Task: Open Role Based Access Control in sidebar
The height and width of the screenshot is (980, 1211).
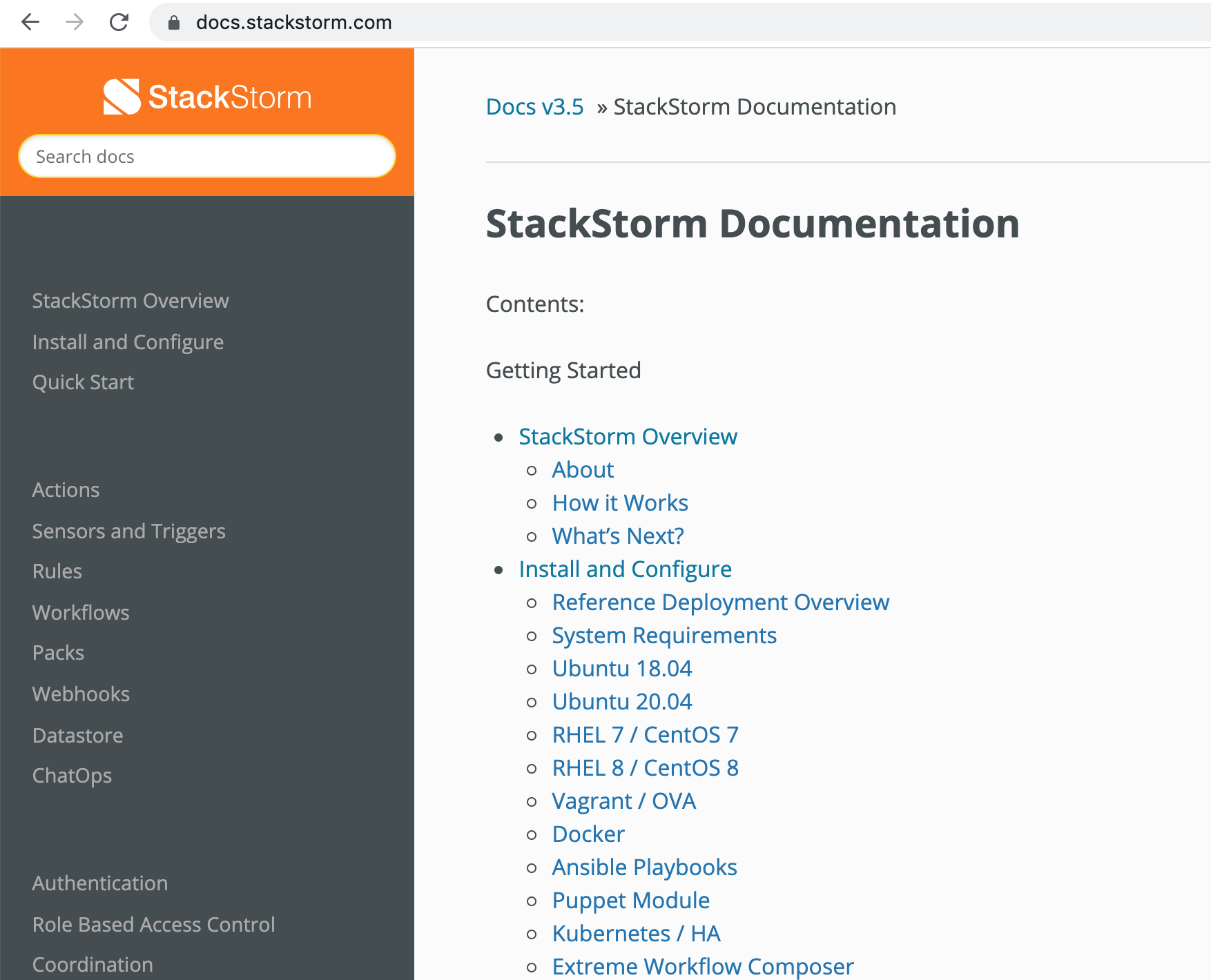Action: click(153, 925)
